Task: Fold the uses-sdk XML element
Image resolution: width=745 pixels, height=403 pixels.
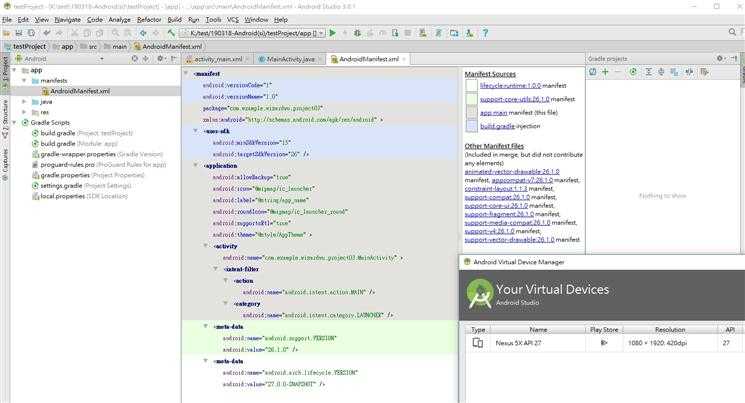Action: coord(195,131)
